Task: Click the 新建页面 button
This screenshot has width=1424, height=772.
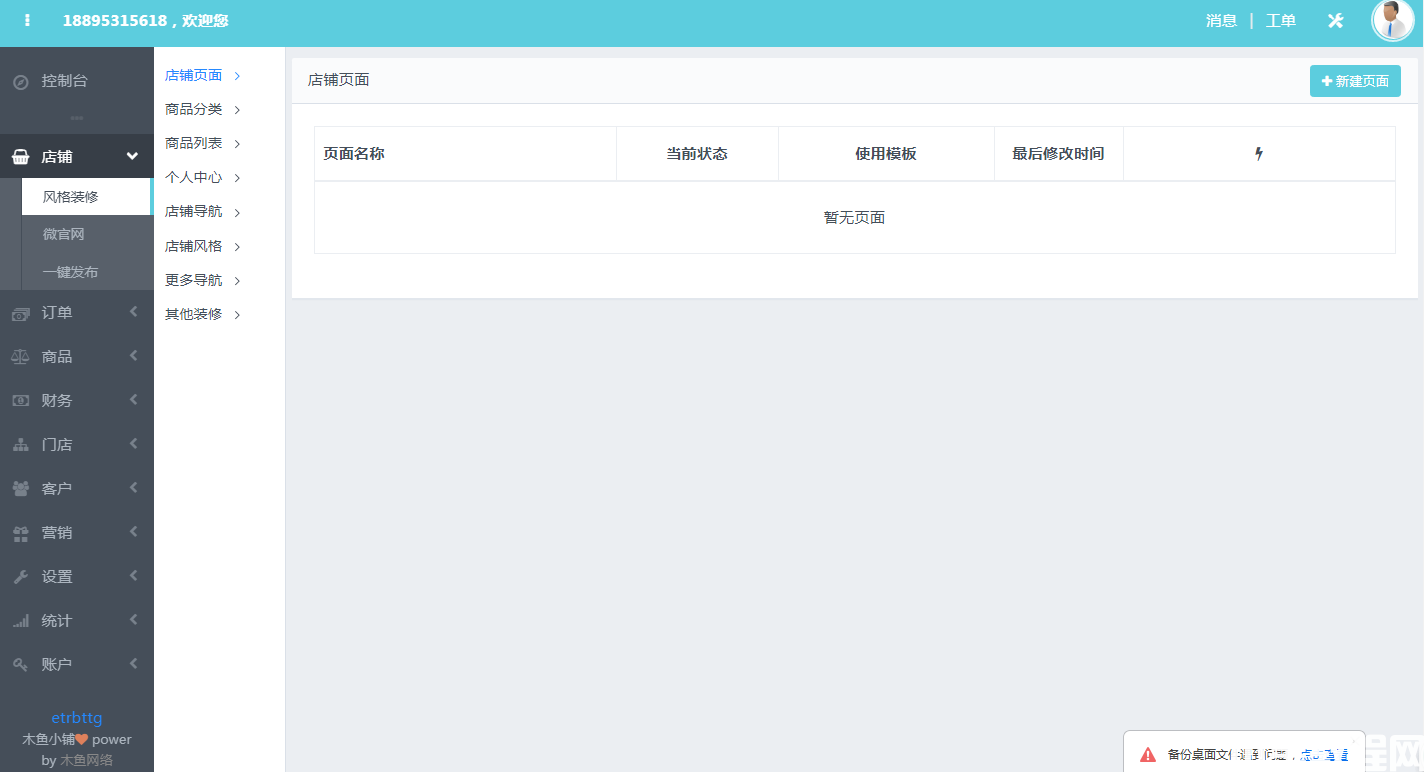Action: tap(1355, 81)
